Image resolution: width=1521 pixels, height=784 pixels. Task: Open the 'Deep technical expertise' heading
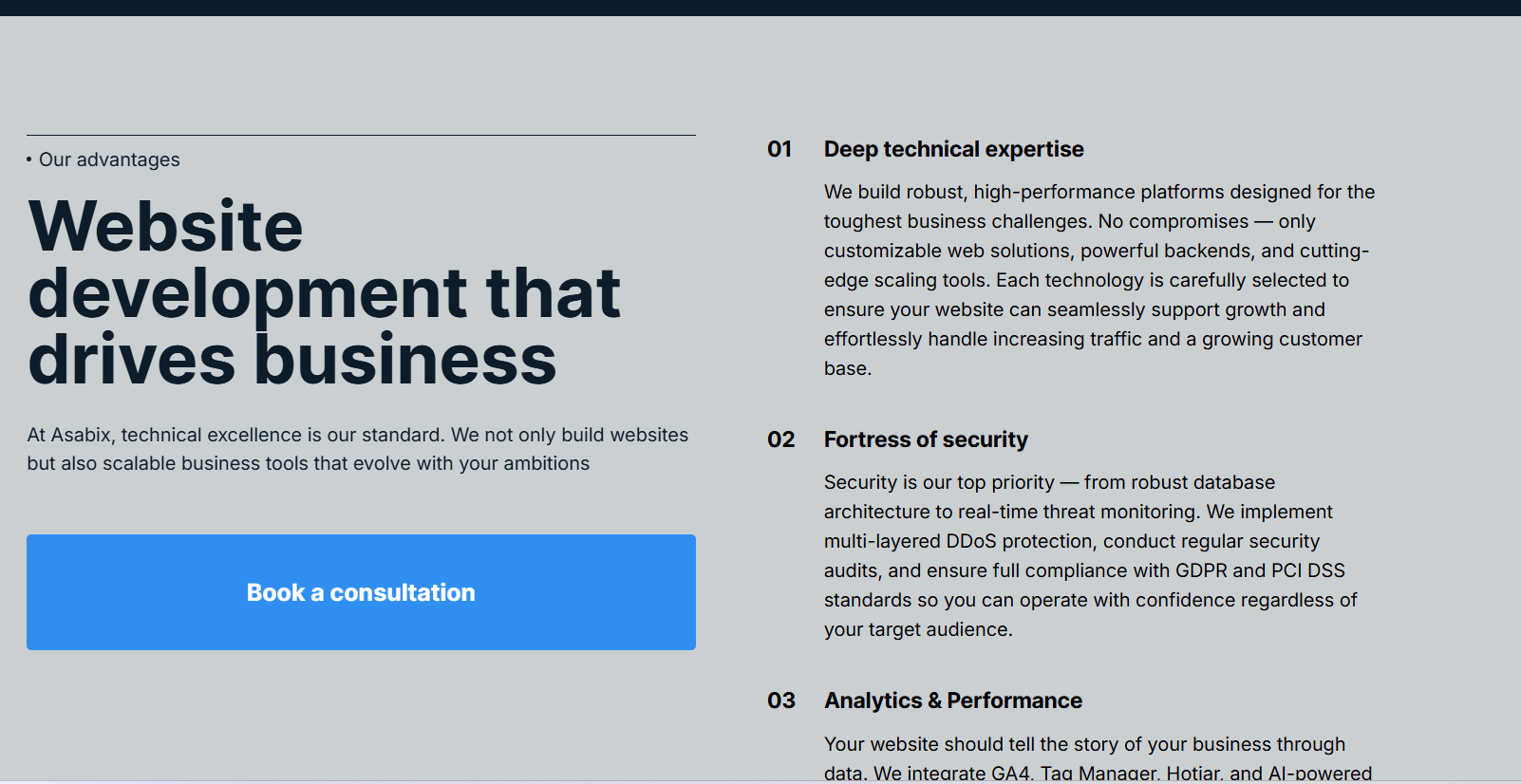click(x=953, y=149)
